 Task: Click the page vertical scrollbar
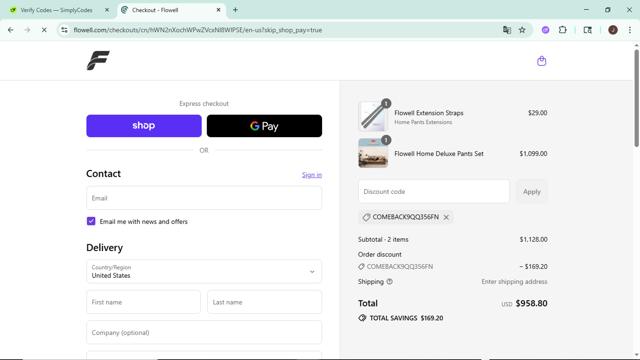[x=636, y=98]
